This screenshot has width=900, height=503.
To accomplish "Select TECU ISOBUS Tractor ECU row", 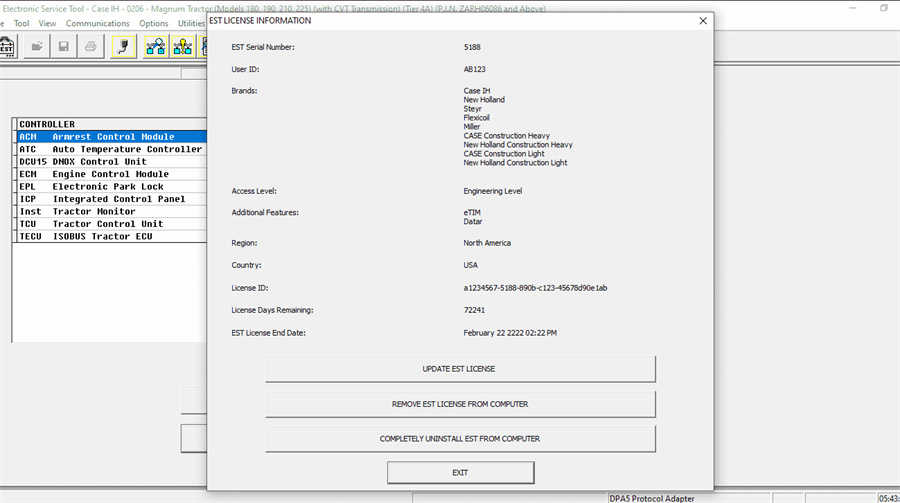I will tap(111, 237).
